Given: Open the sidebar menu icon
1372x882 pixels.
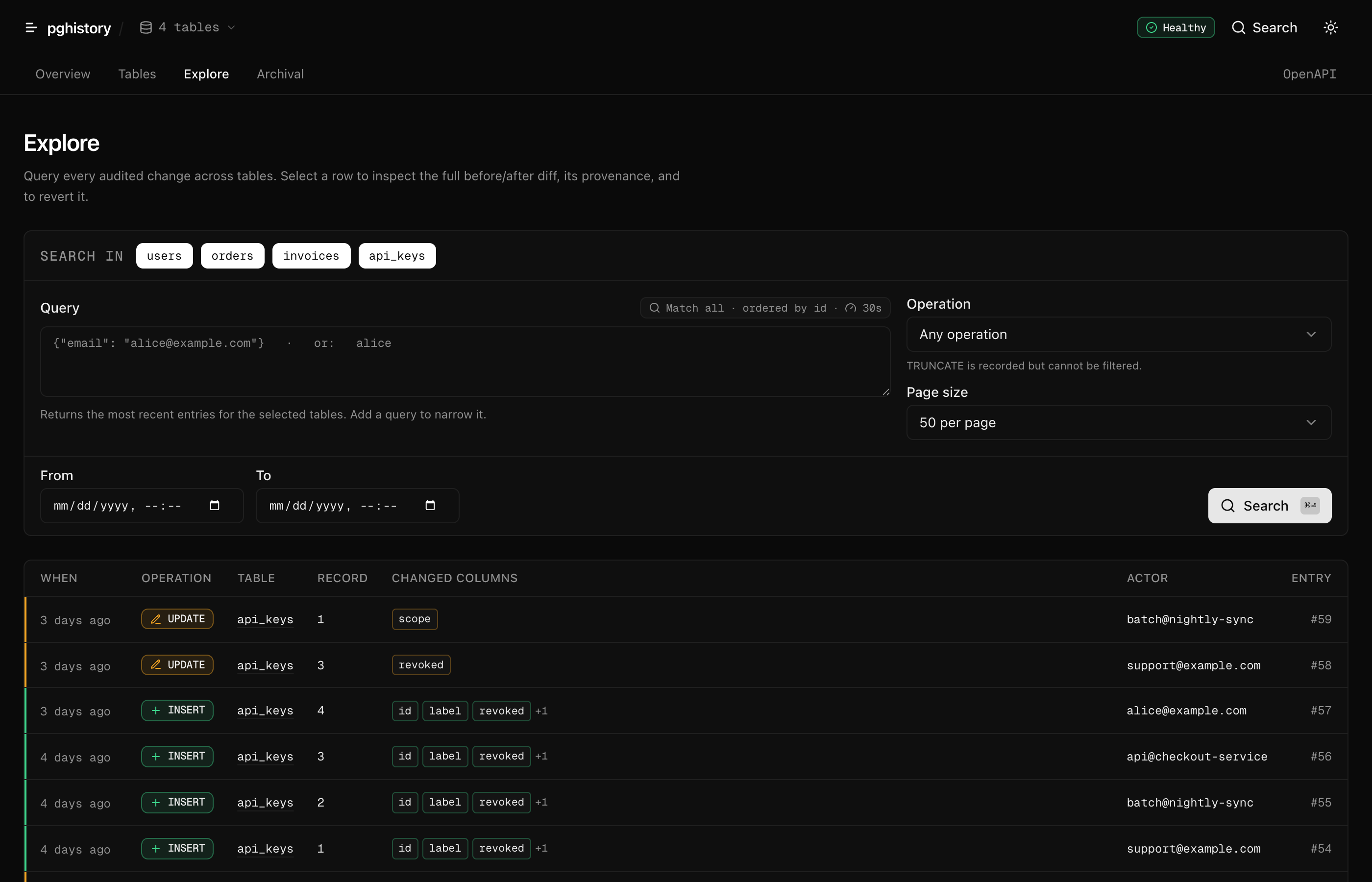Looking at the screenshot, I should [31, 27].
